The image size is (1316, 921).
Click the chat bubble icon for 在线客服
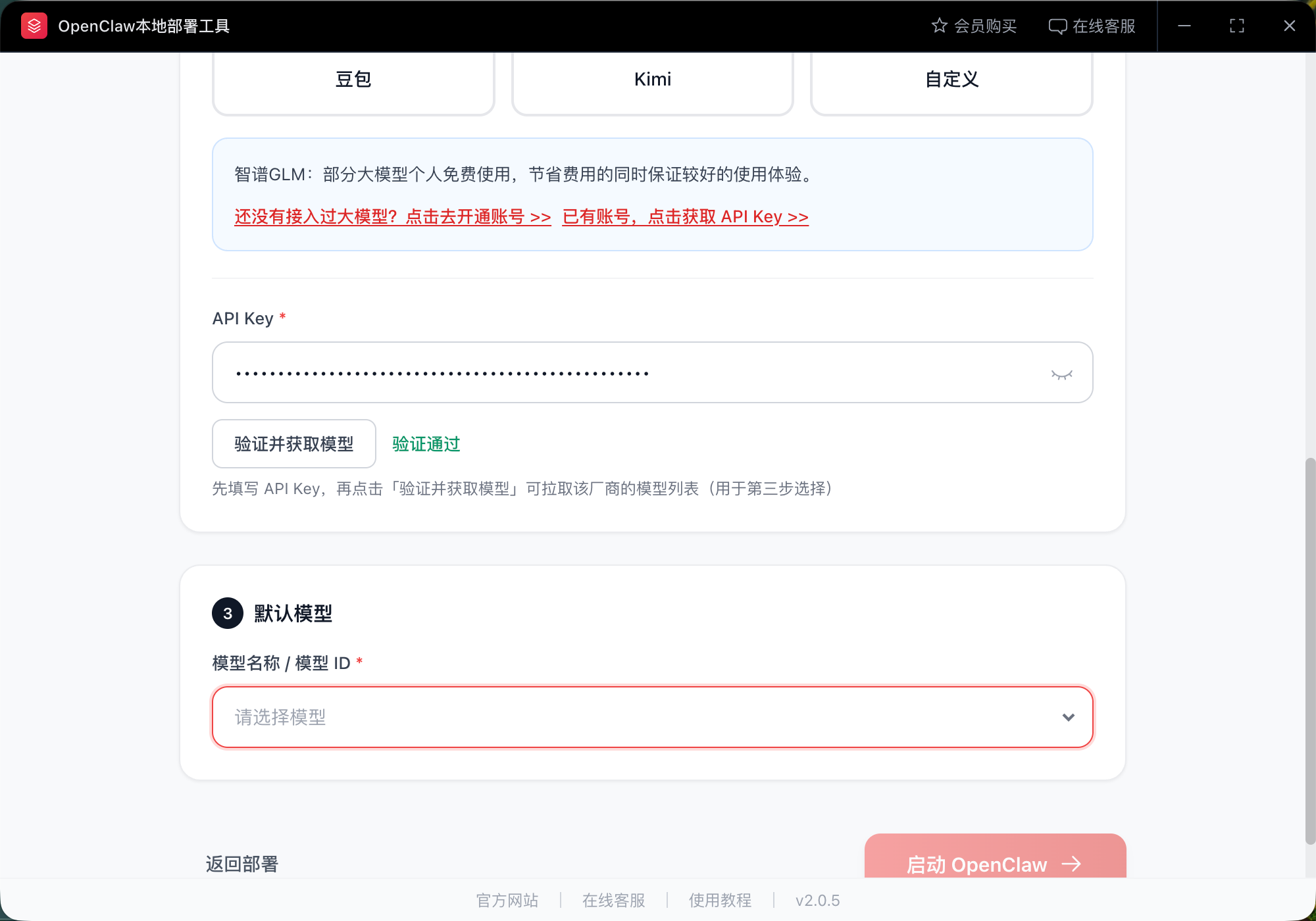pyautogui.click(x=1057, y=26)
